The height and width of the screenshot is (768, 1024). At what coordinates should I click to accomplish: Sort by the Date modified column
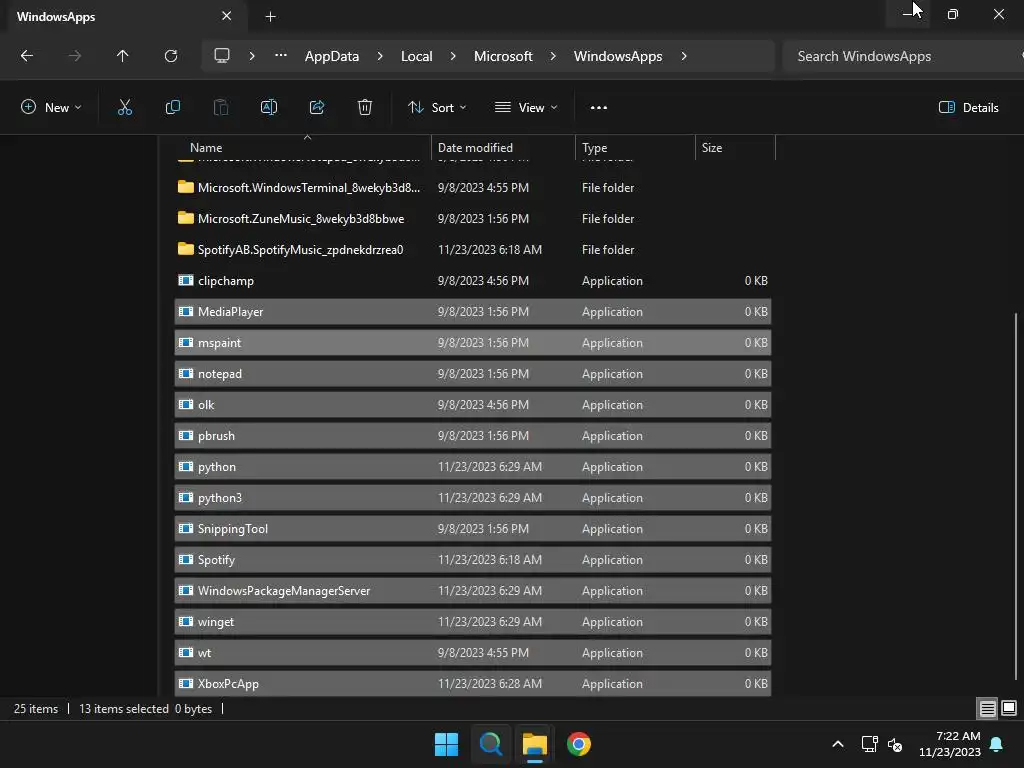(504, 148)
